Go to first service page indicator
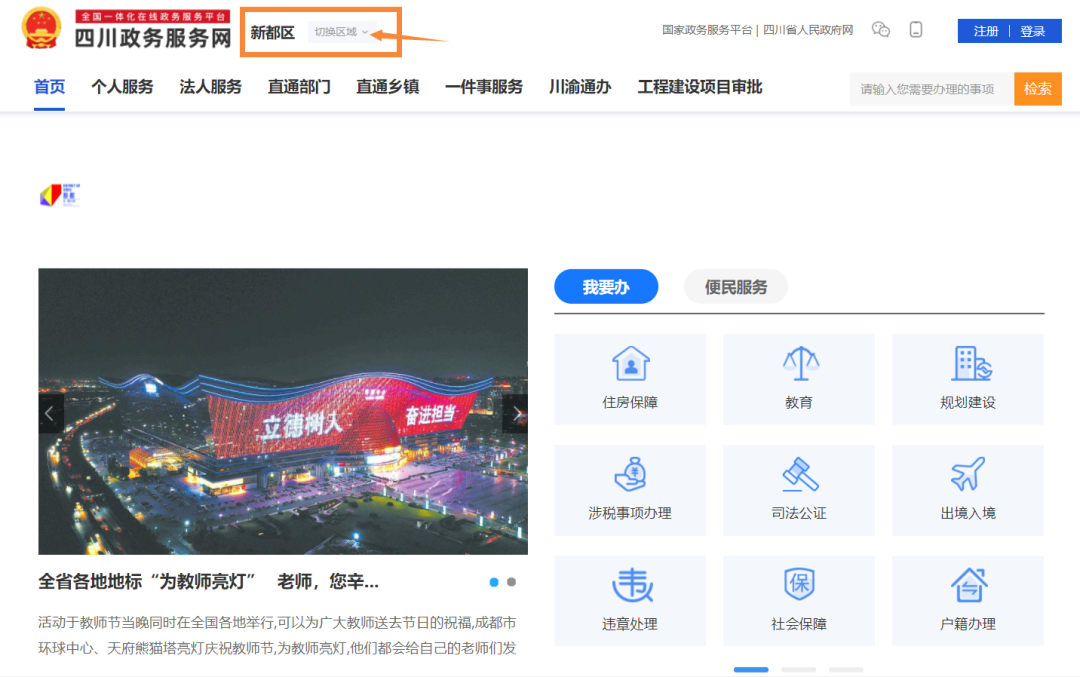The height and width of the screenshot is (677, 1080). 751,669
